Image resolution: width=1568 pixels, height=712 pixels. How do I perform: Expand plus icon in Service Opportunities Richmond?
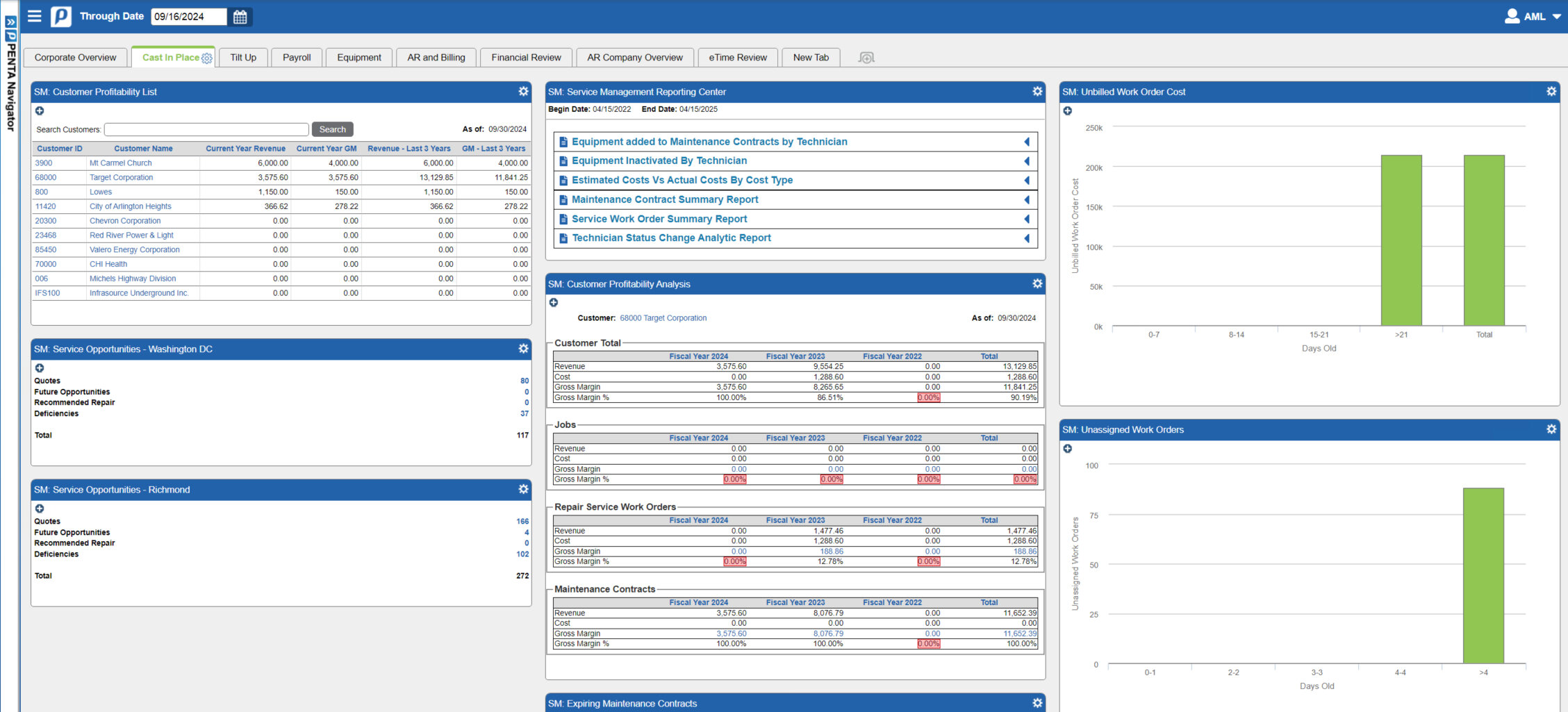40,508
